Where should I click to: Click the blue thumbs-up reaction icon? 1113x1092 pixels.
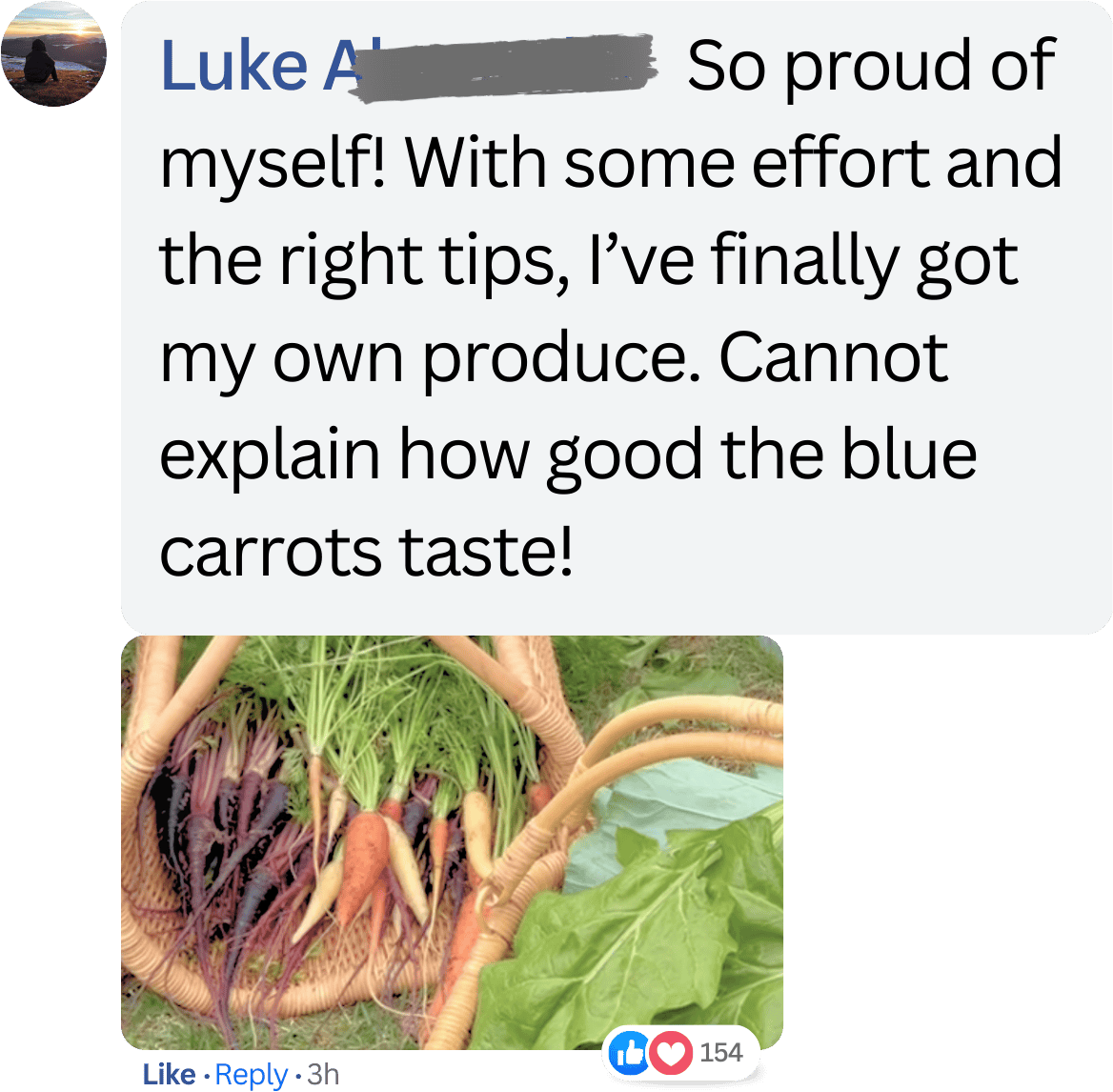629,1052
